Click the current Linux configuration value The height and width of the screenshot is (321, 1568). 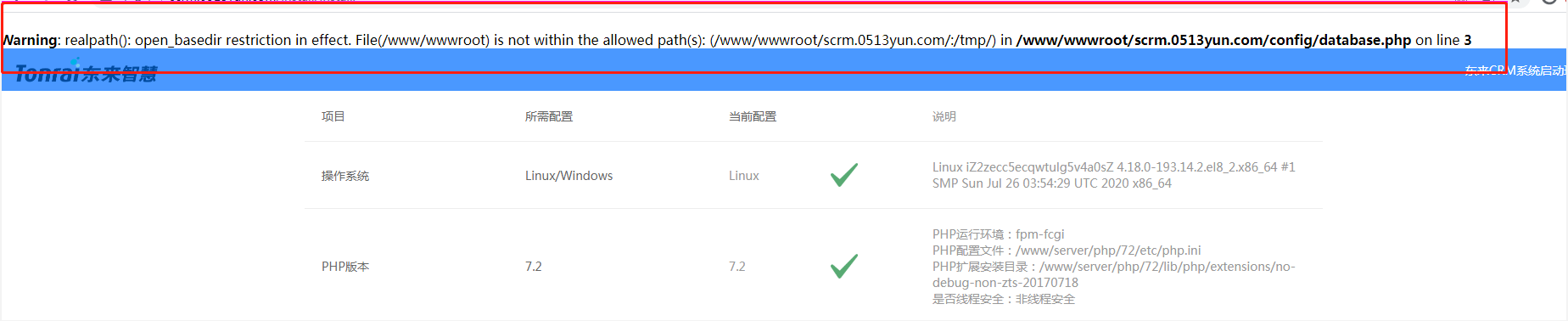744,176
